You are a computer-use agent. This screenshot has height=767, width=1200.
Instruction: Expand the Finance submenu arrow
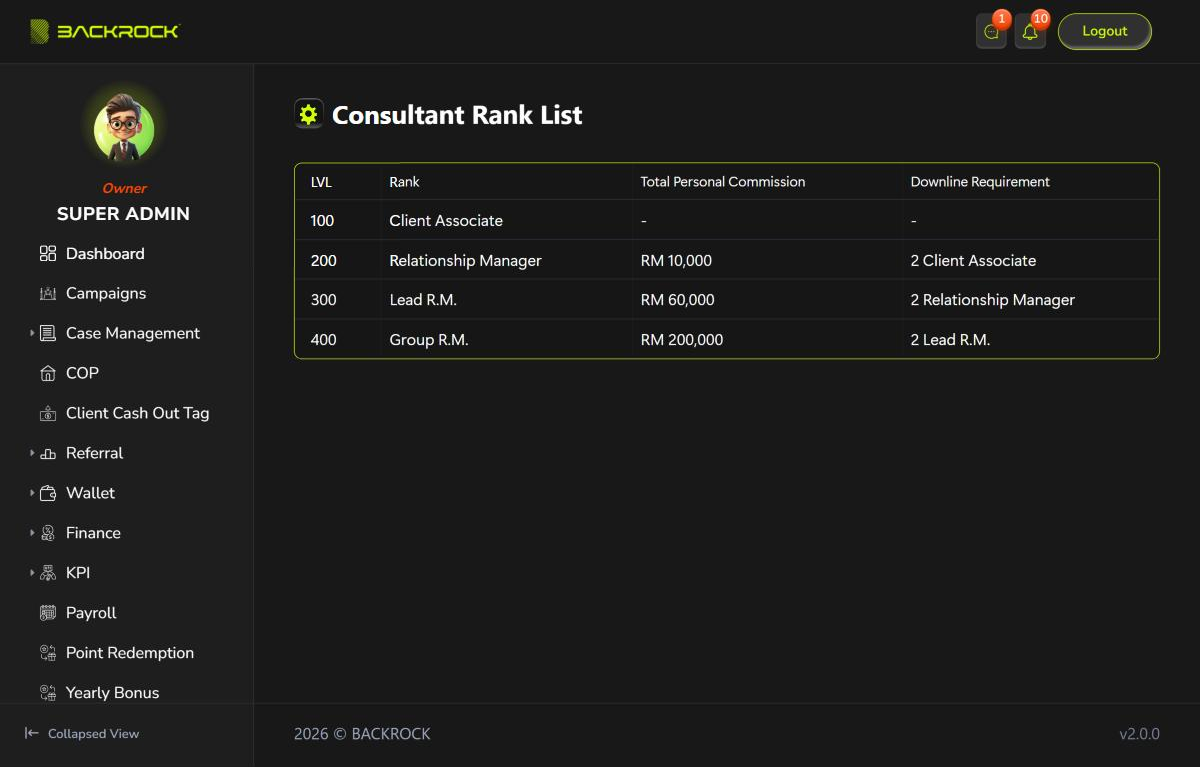pyautogui.click(x=32, y=533)
